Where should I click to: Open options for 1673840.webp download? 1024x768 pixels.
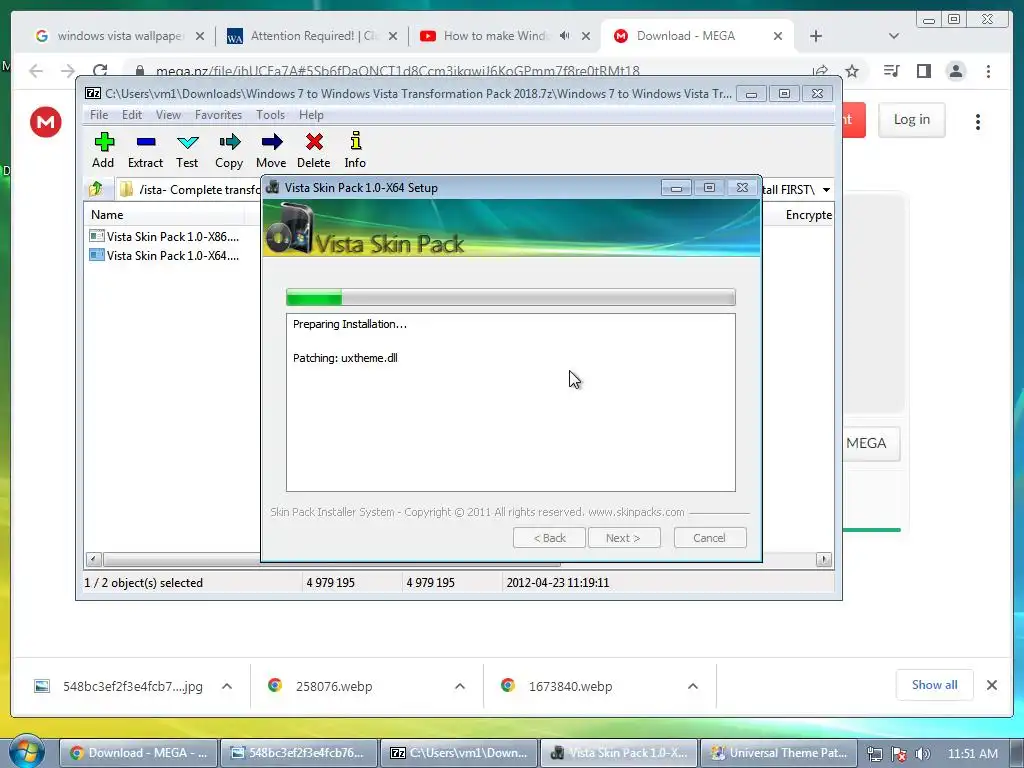click(693, 686)
